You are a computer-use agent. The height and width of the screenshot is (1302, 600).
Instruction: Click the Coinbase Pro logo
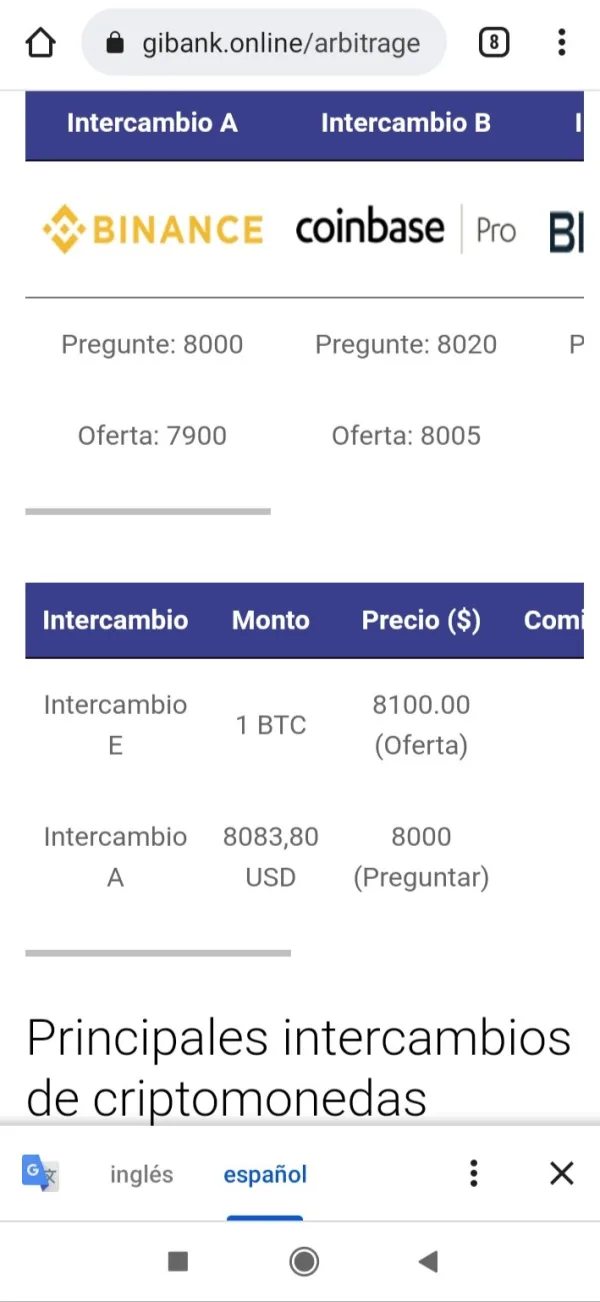405,229
